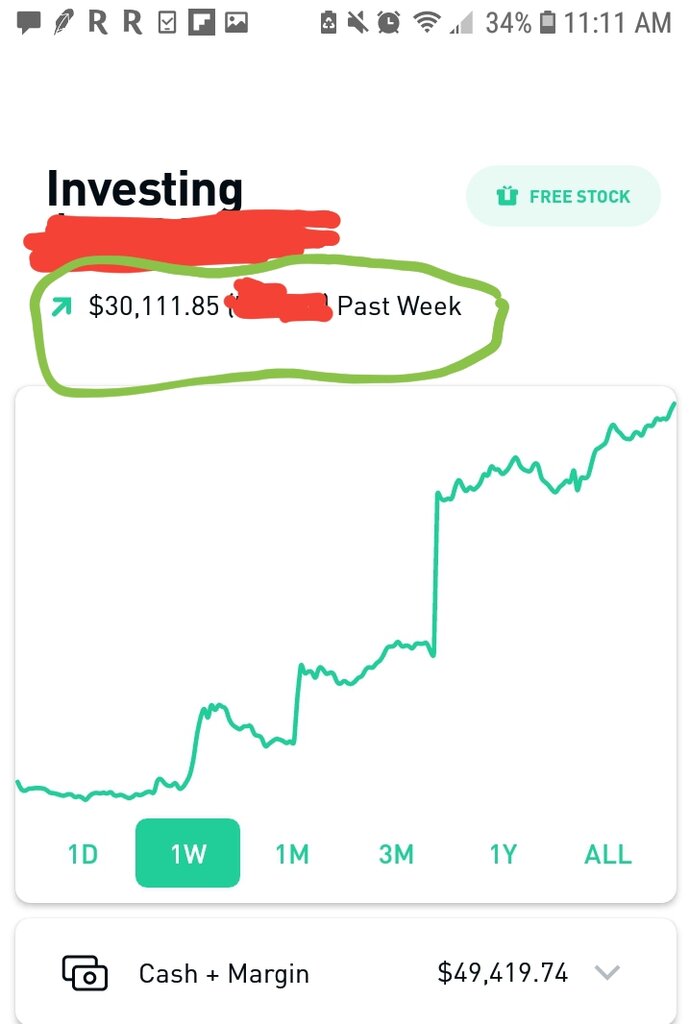The height and width of the screenshot is (1024, 689).
Task: Tap the Wi-Fi status icon
Action: click(x=426, y=23)
